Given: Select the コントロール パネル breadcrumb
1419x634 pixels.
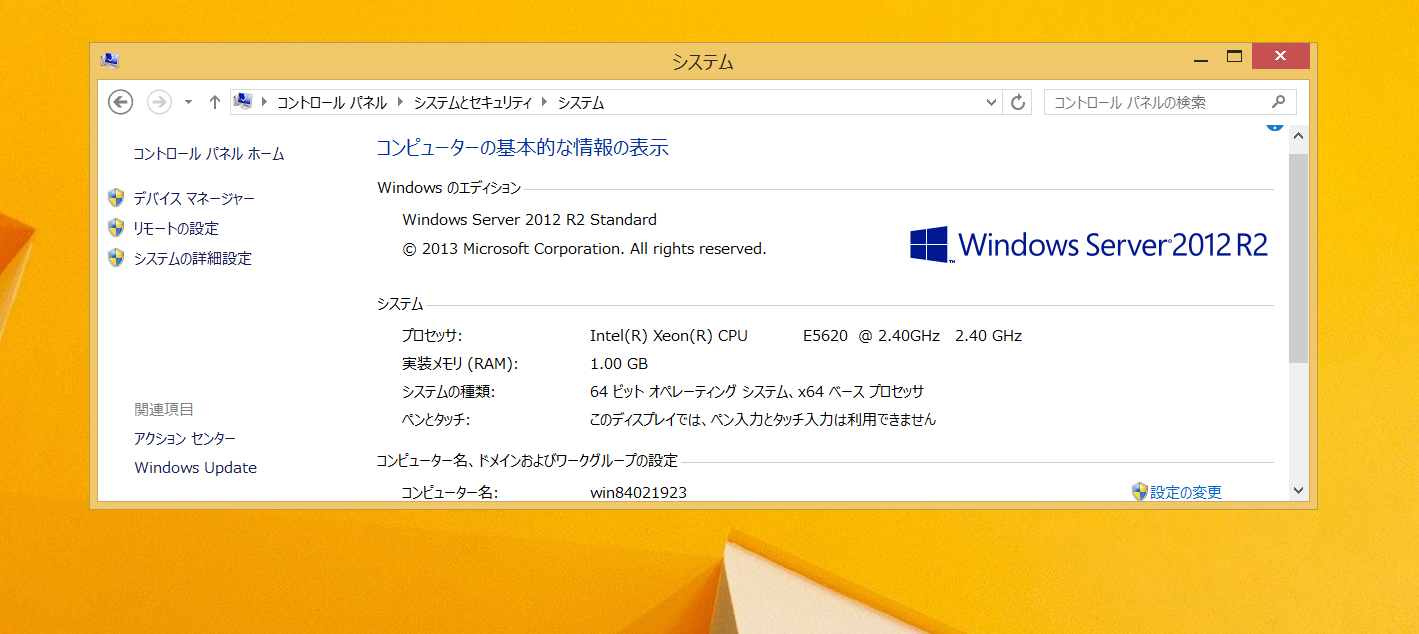Looking at the screenshot, I should (332, 102).
